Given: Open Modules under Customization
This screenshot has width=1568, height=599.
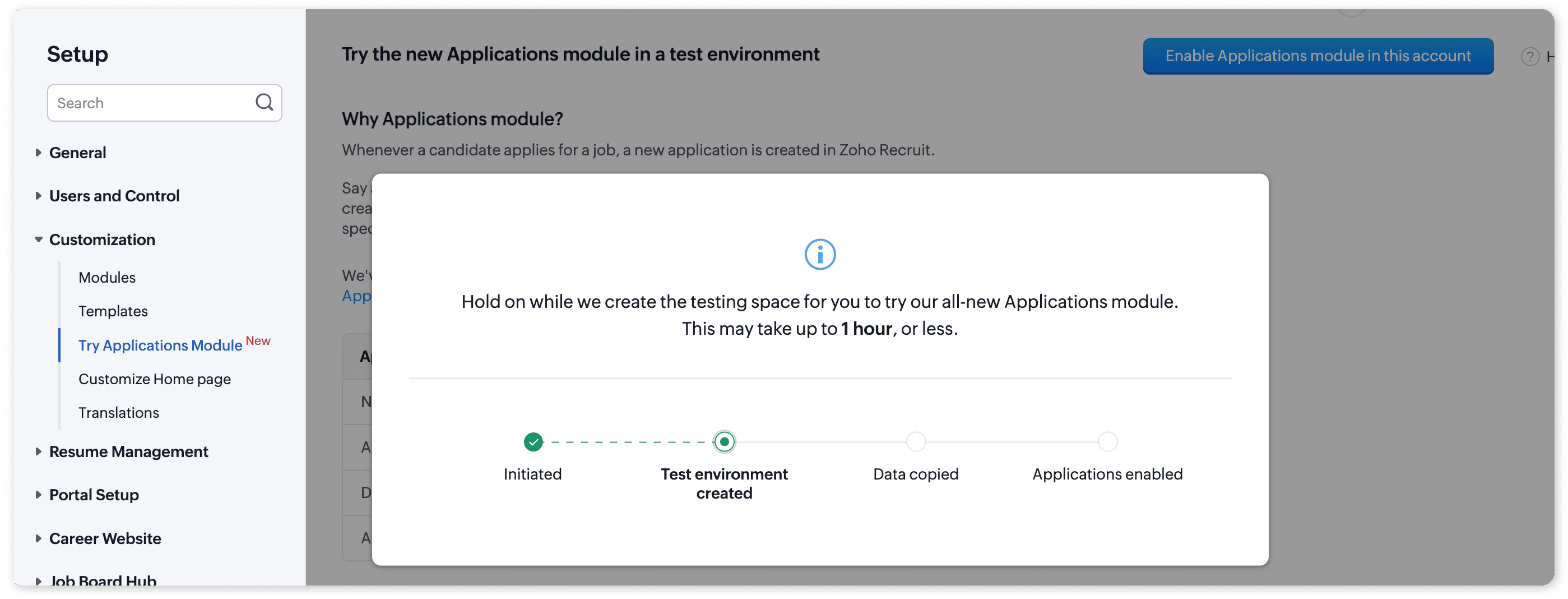Looking at the screenshot, I should pos(107,277).
